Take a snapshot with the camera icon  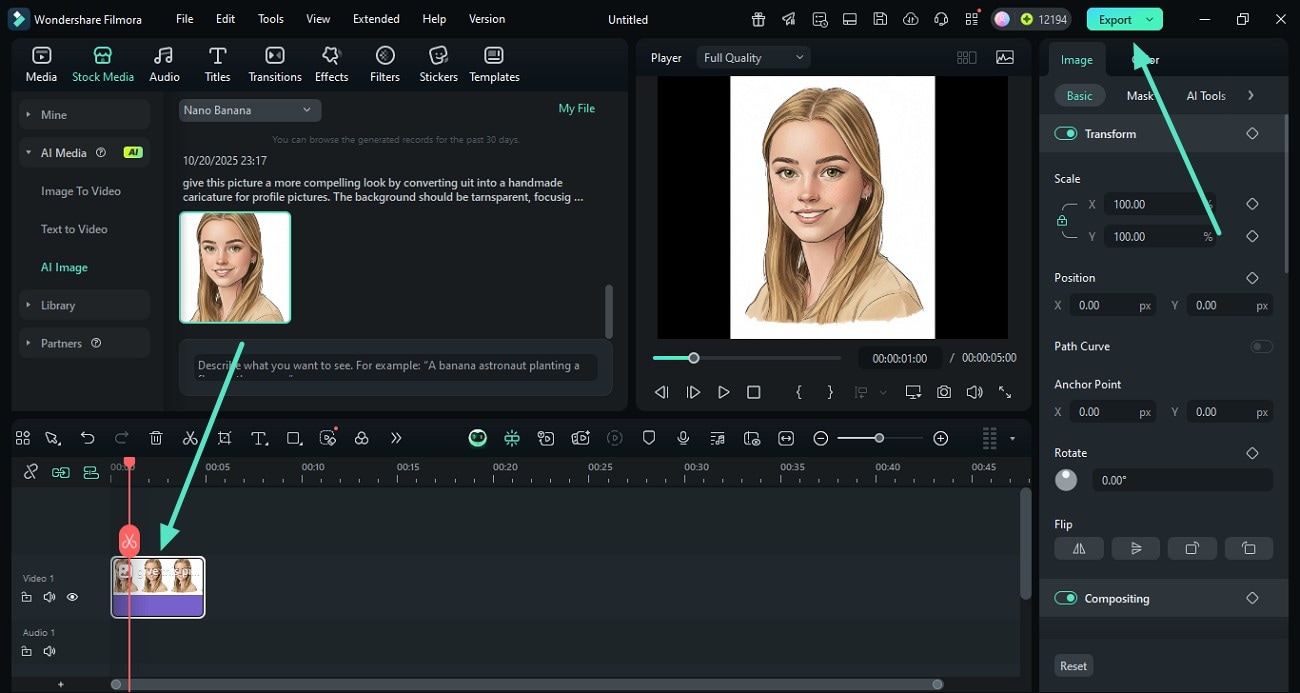point(943,392)
